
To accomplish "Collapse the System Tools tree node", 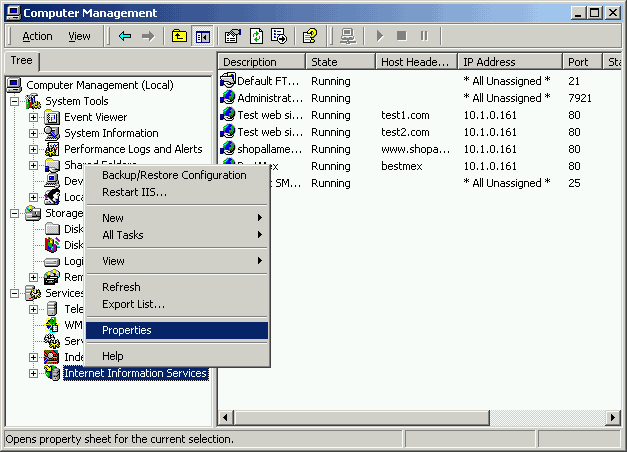I will 15,101.
